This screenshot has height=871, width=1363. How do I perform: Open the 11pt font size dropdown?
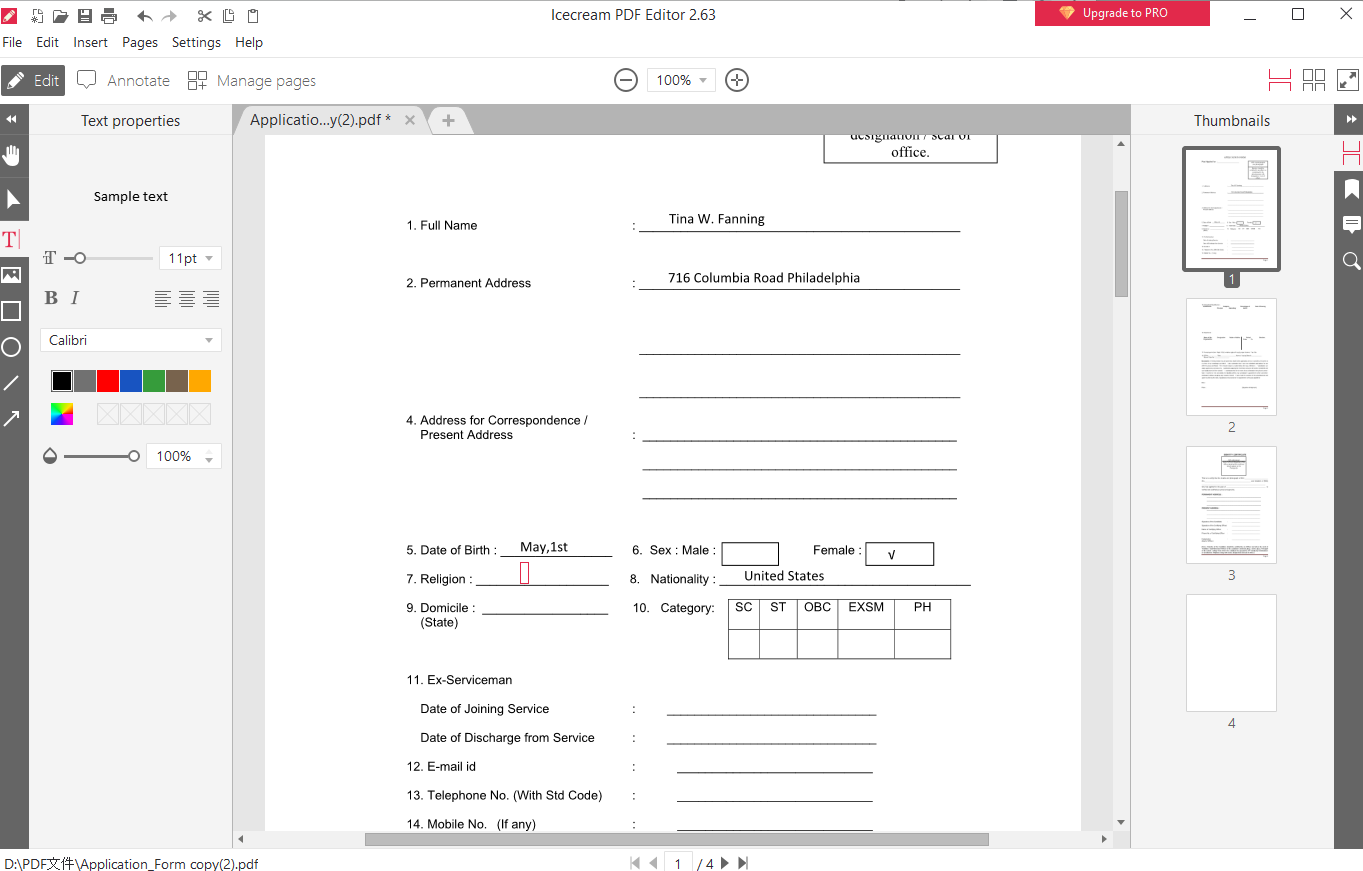pos(189,257)
